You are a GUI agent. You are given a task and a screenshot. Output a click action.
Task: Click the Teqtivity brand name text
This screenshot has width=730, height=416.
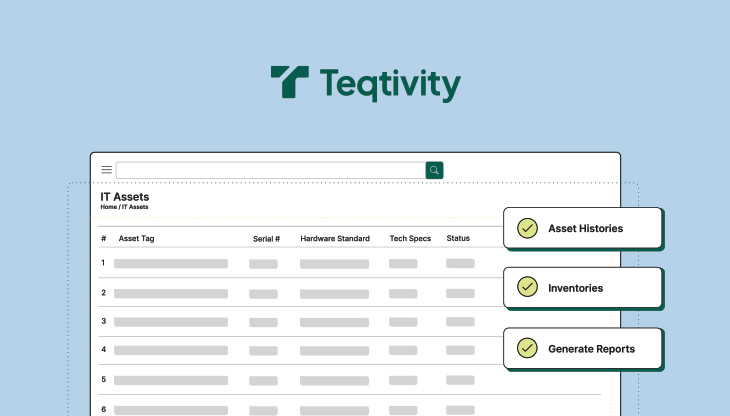pos(390,84)
